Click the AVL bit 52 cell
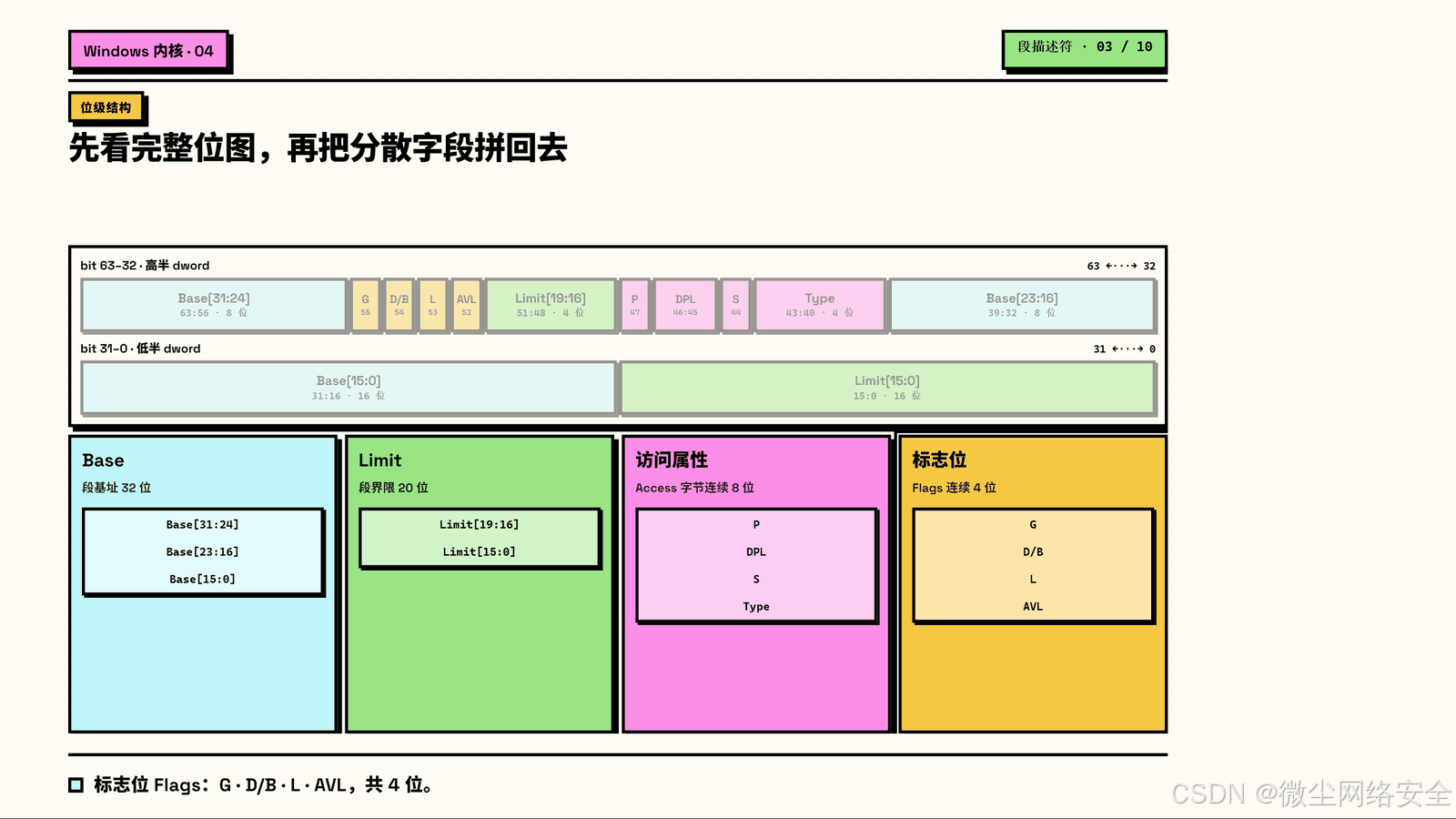 click(466, 305)
